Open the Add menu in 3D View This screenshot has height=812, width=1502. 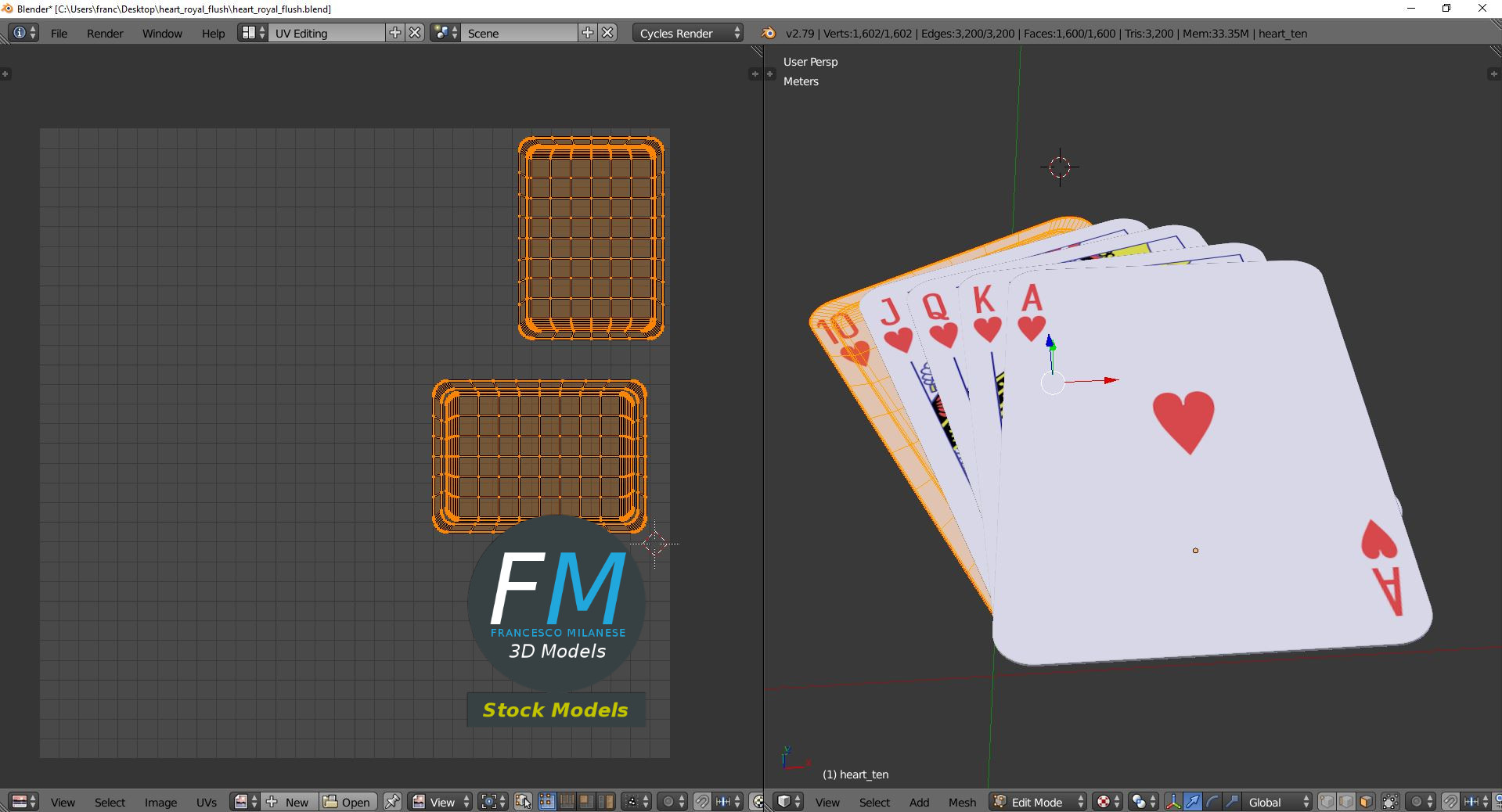919,802
